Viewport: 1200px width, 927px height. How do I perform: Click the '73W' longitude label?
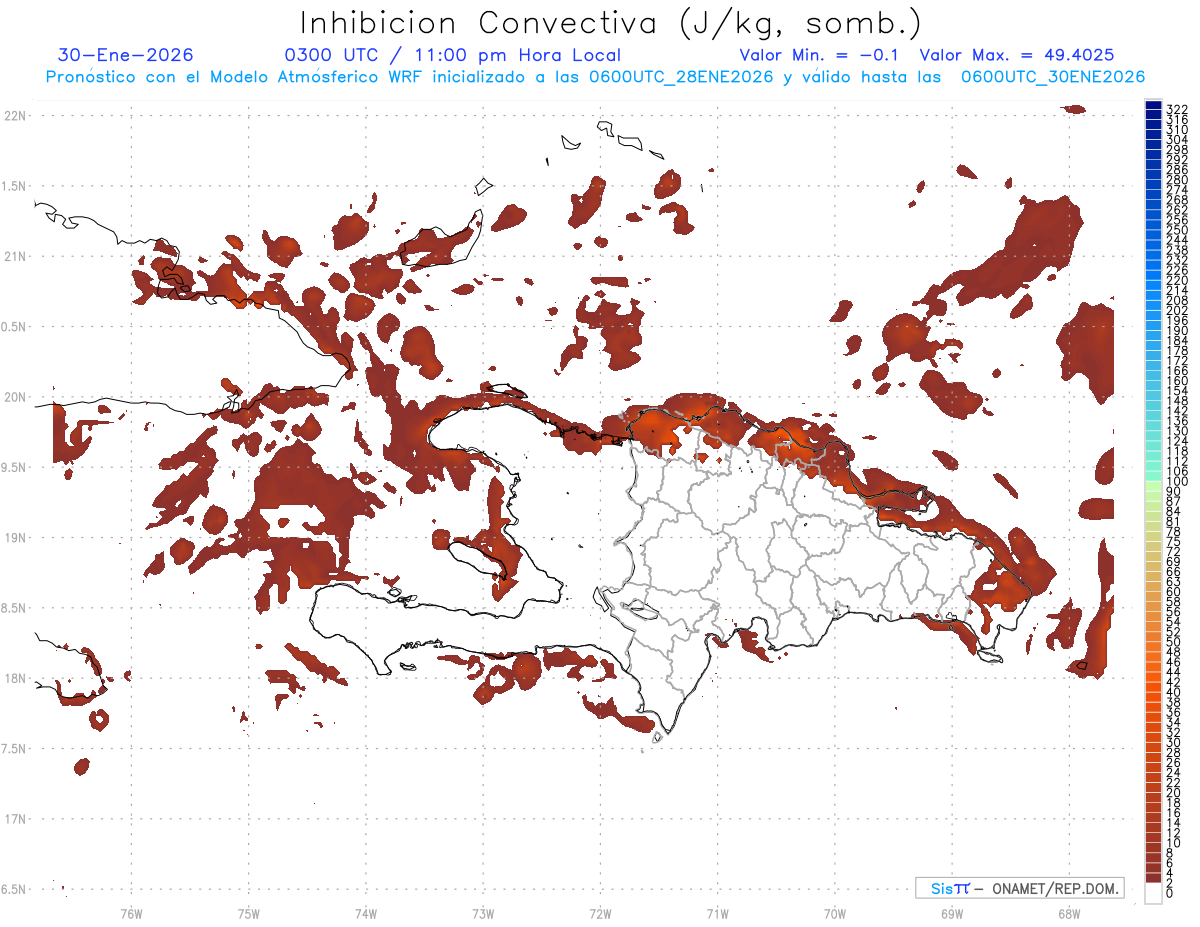[483, 913]
